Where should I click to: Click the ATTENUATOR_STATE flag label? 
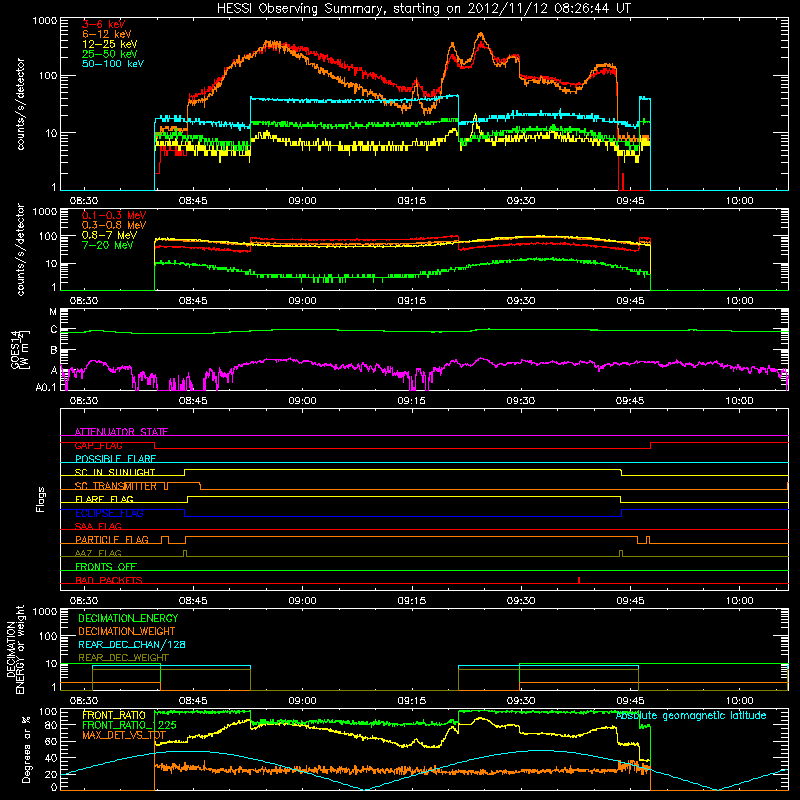coord(121,432)
